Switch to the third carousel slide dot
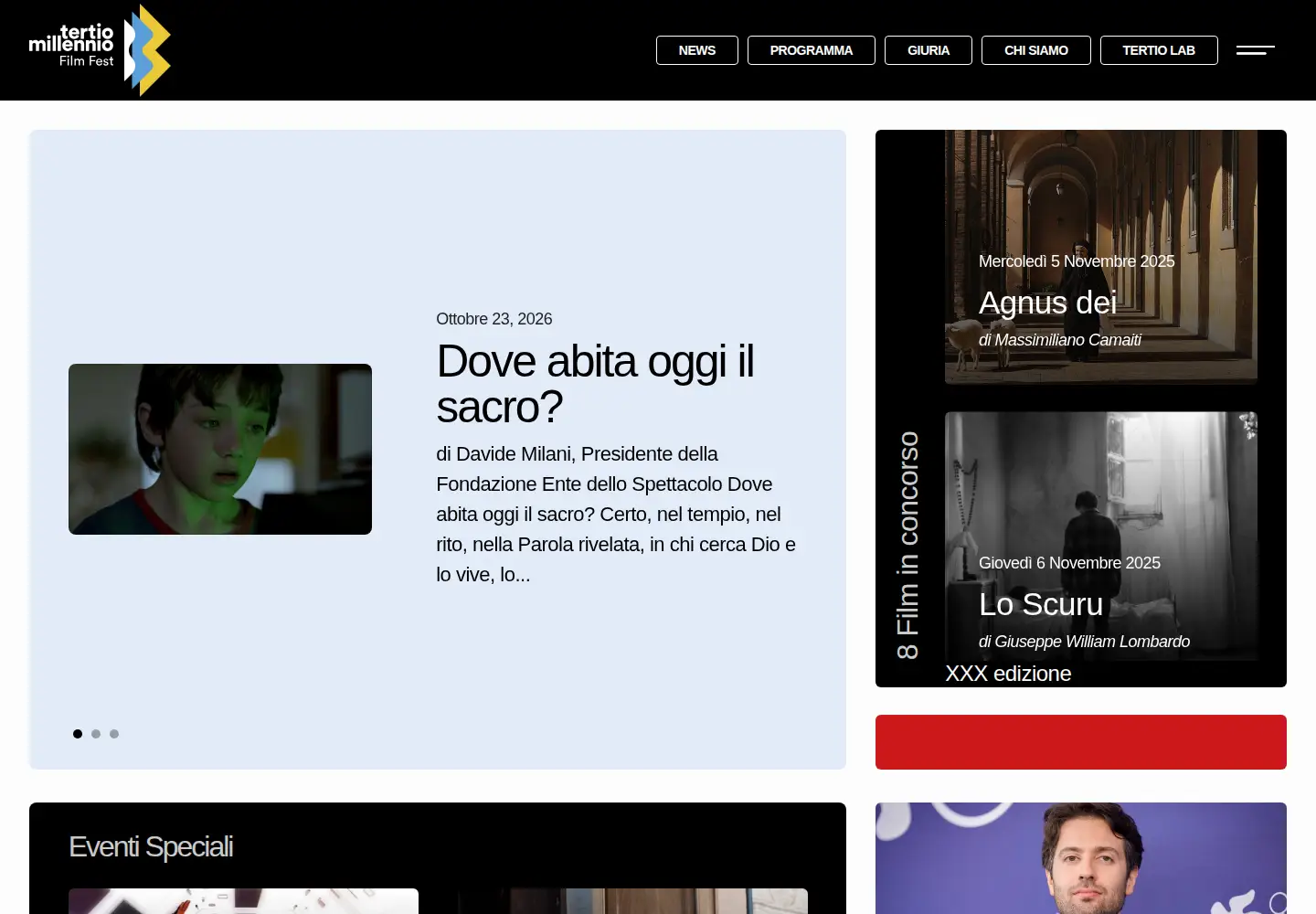1316x914 pixels. (x=114, y=734)
